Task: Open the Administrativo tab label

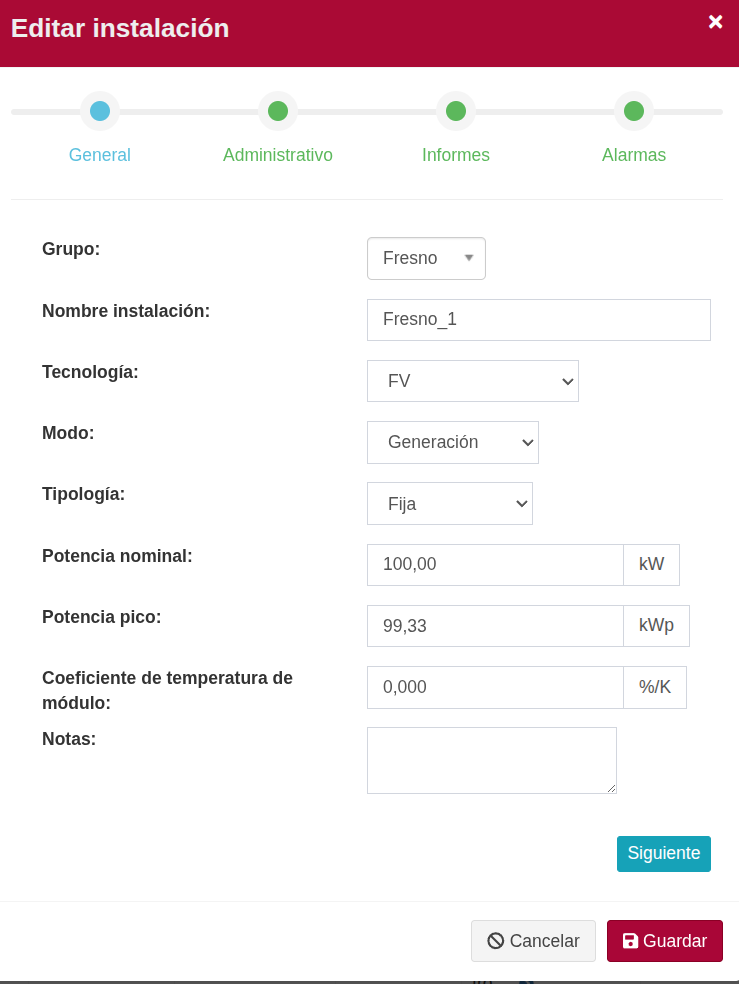Action: 278,155
